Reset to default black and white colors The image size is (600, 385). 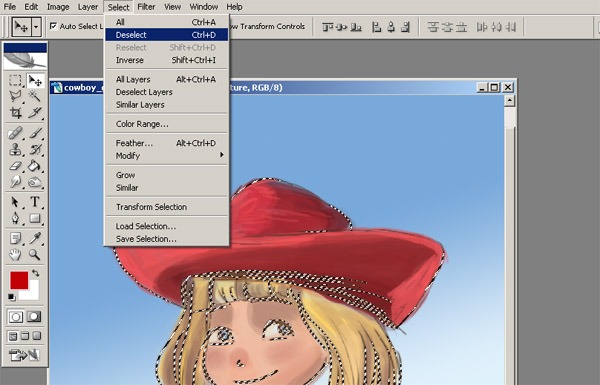point(11,297)
